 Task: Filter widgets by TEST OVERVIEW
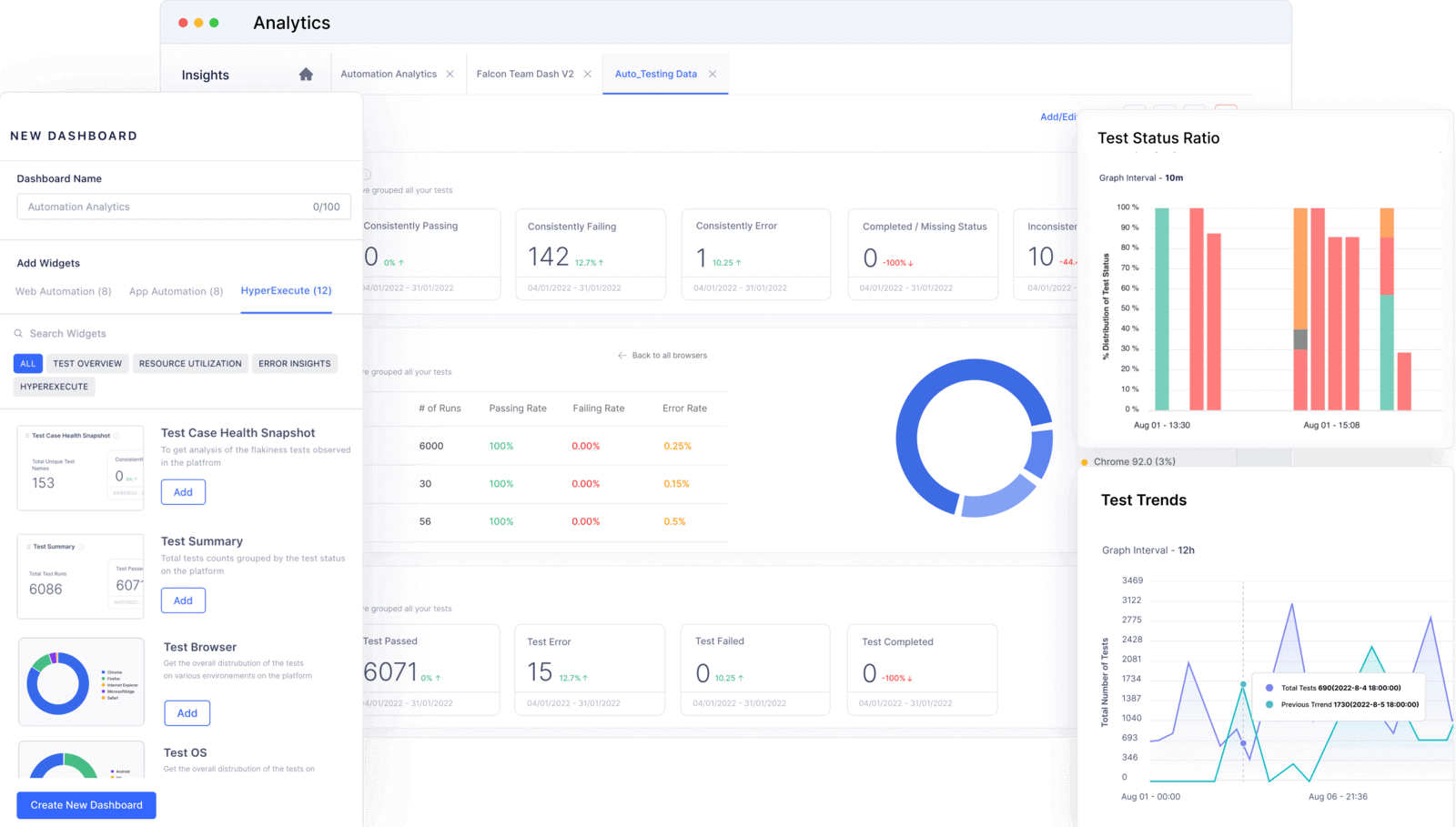87,364
